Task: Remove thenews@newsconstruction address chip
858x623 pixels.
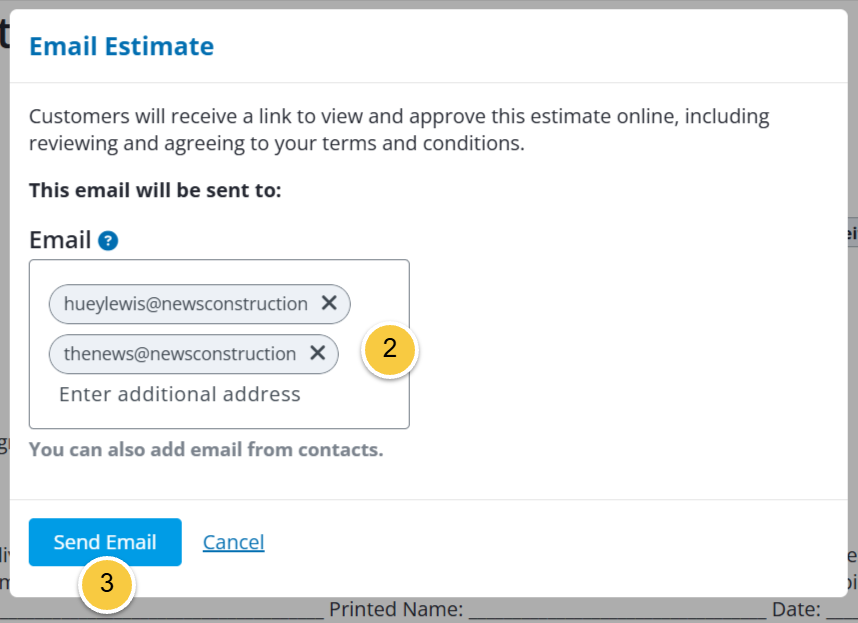Action: [317, 353]
